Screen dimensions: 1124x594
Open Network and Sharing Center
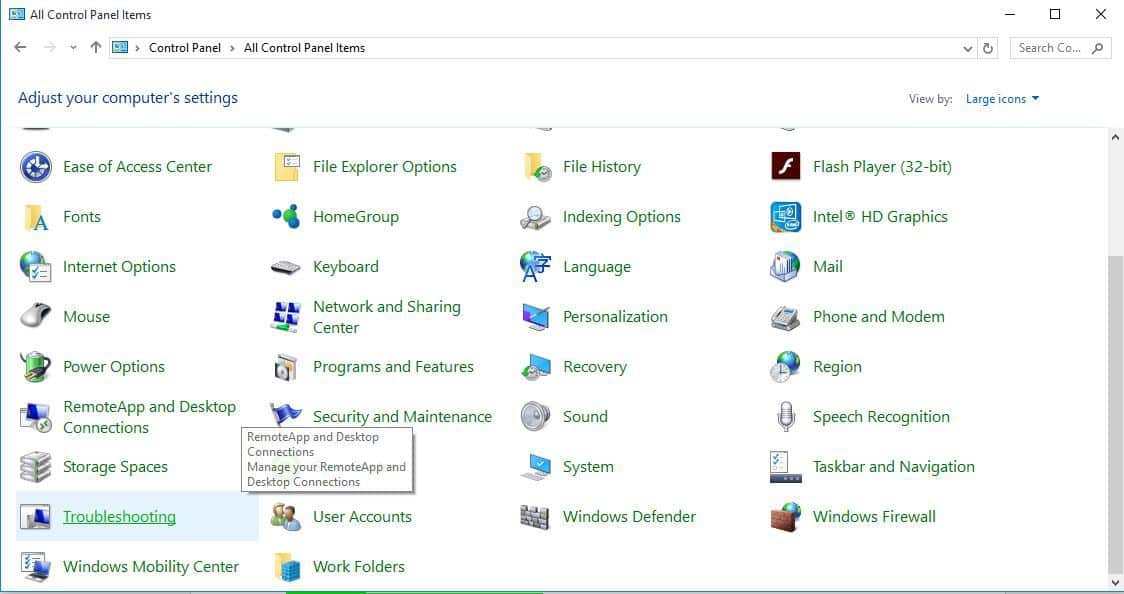click(387, 316)
